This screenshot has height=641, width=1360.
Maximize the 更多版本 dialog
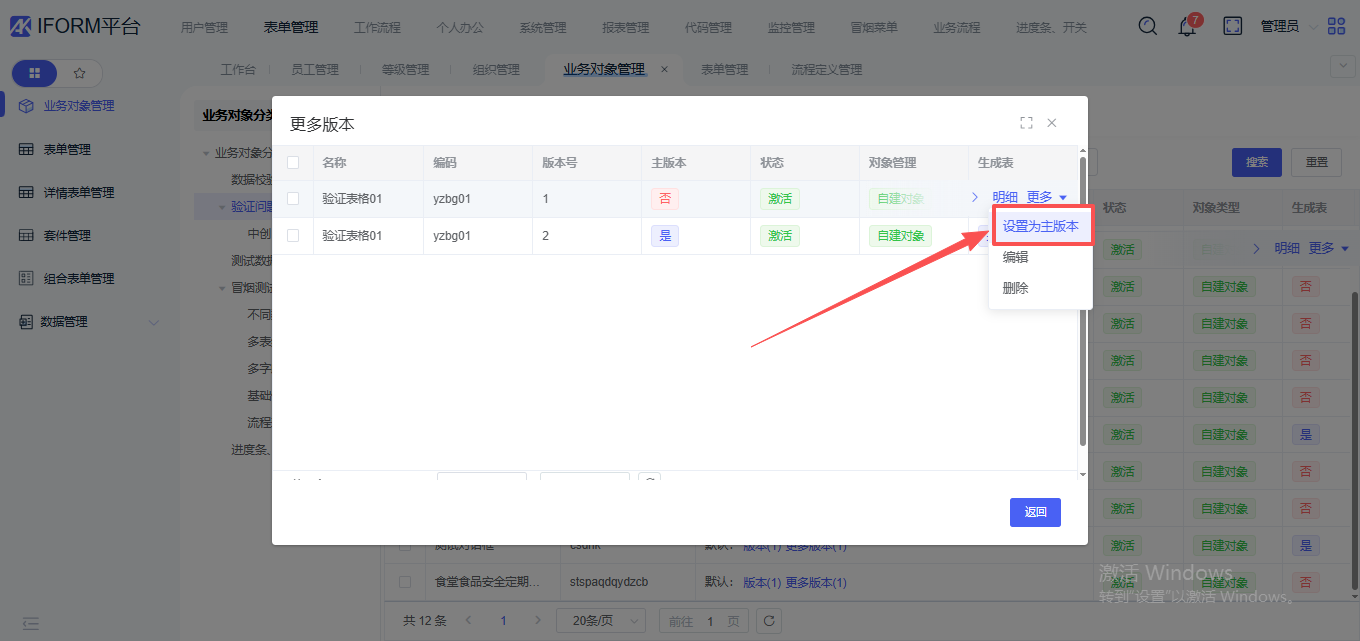pos(1026,123)
